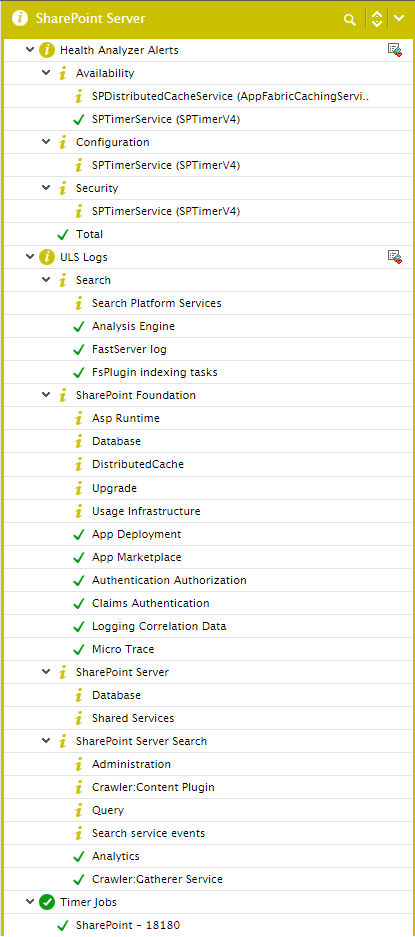Click the ULS Logs info circle icon
Screen dimensions: 415x937
point(47,258)
